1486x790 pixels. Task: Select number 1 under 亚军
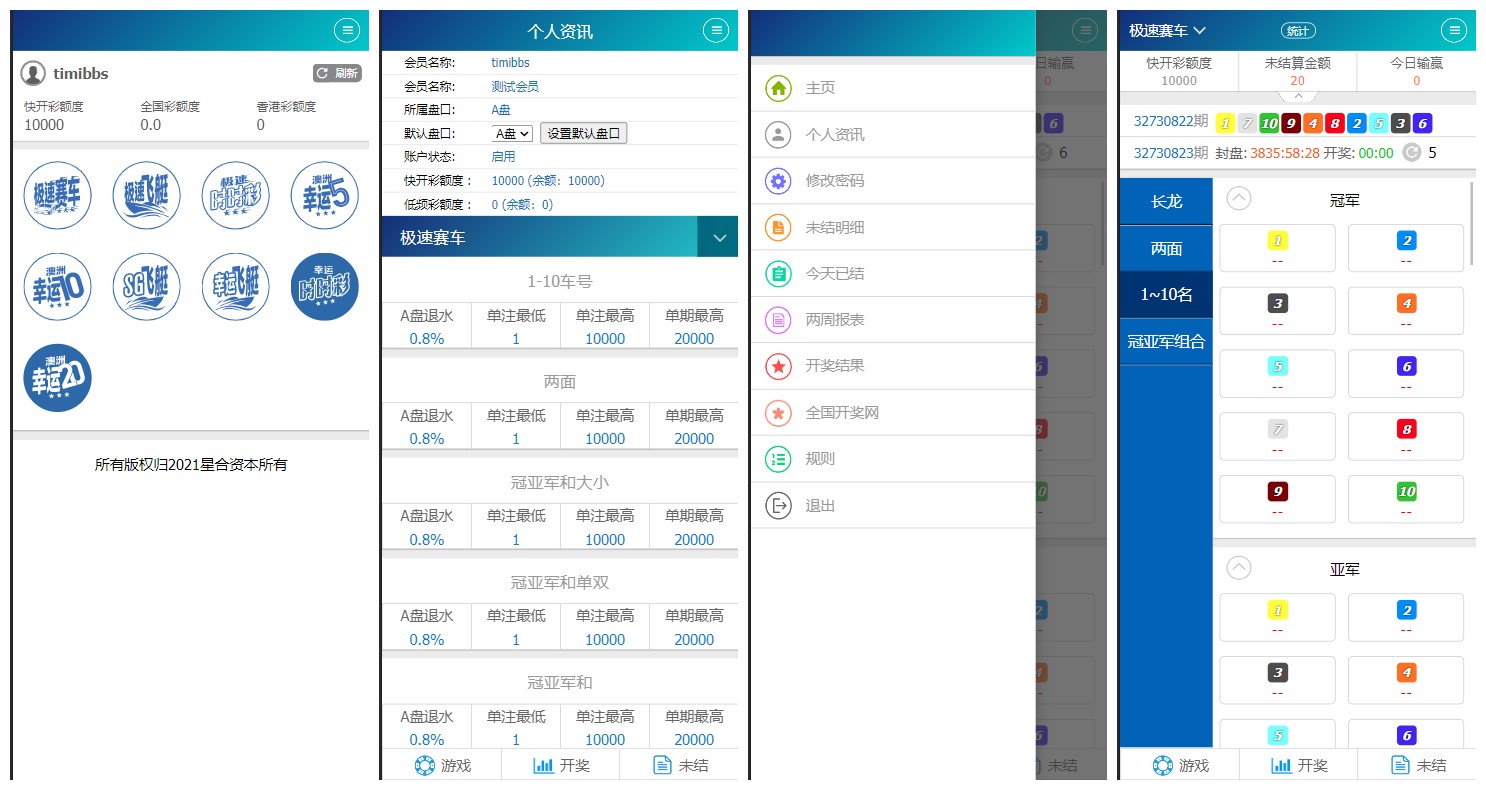coord(1277,618)
